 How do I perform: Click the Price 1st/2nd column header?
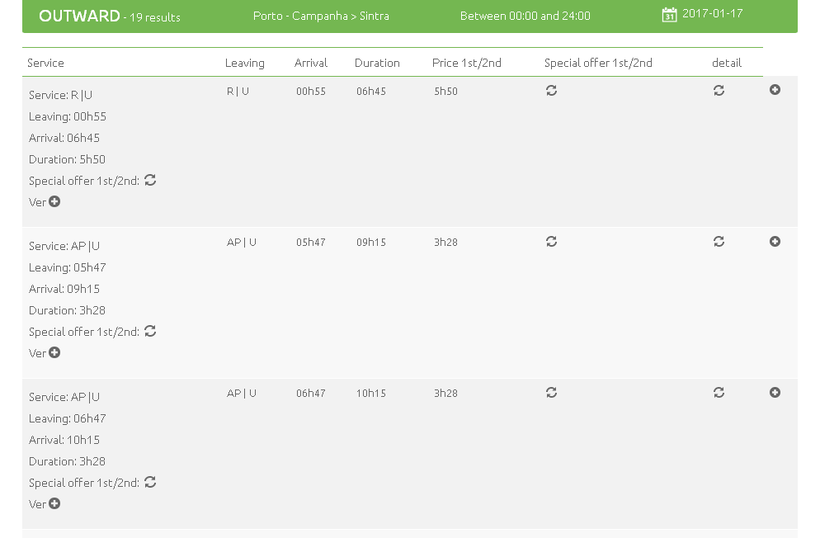point(466,63)
